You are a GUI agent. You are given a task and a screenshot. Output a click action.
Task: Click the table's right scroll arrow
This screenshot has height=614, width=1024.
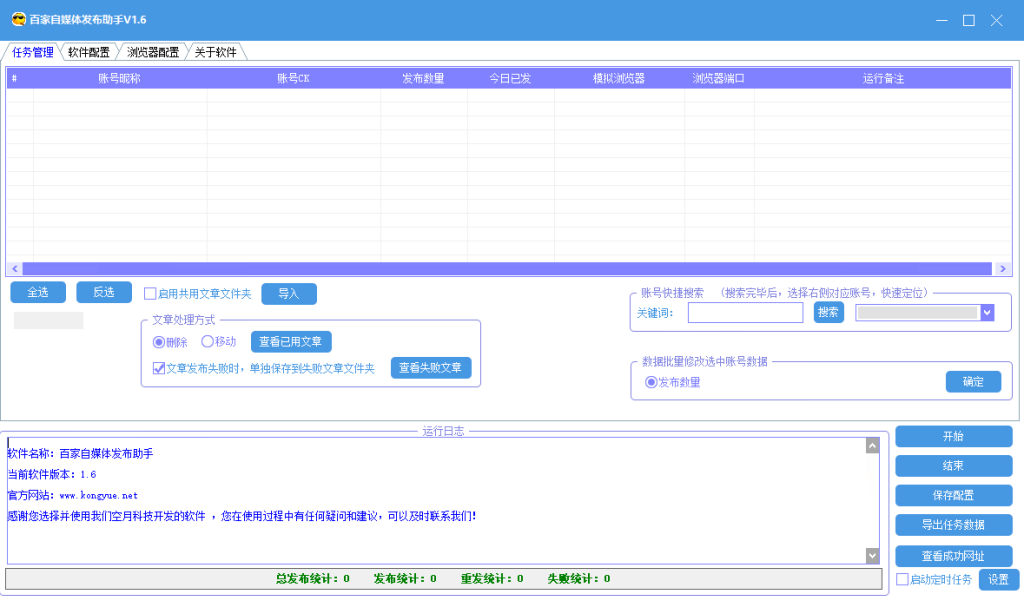[x=1002, y=268]
